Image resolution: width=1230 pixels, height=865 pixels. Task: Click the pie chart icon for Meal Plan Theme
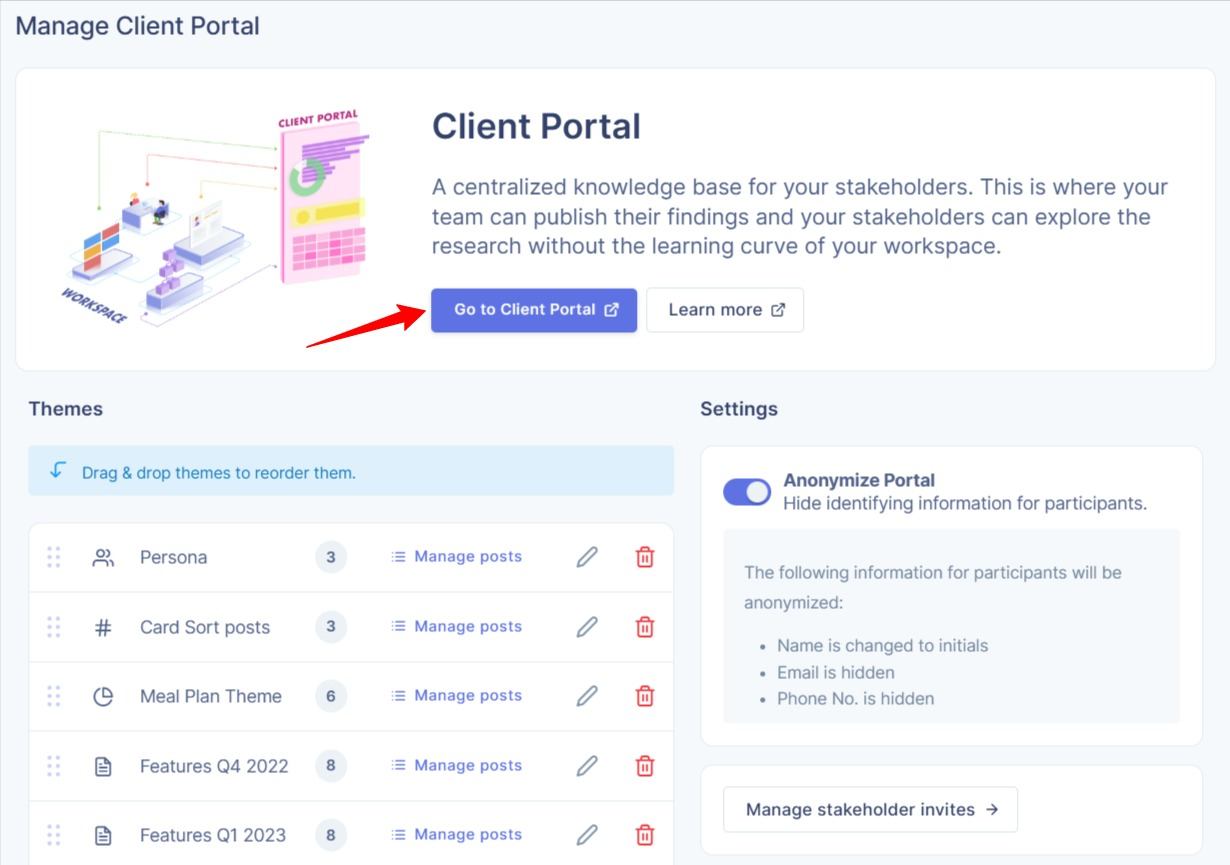[103, 696]
